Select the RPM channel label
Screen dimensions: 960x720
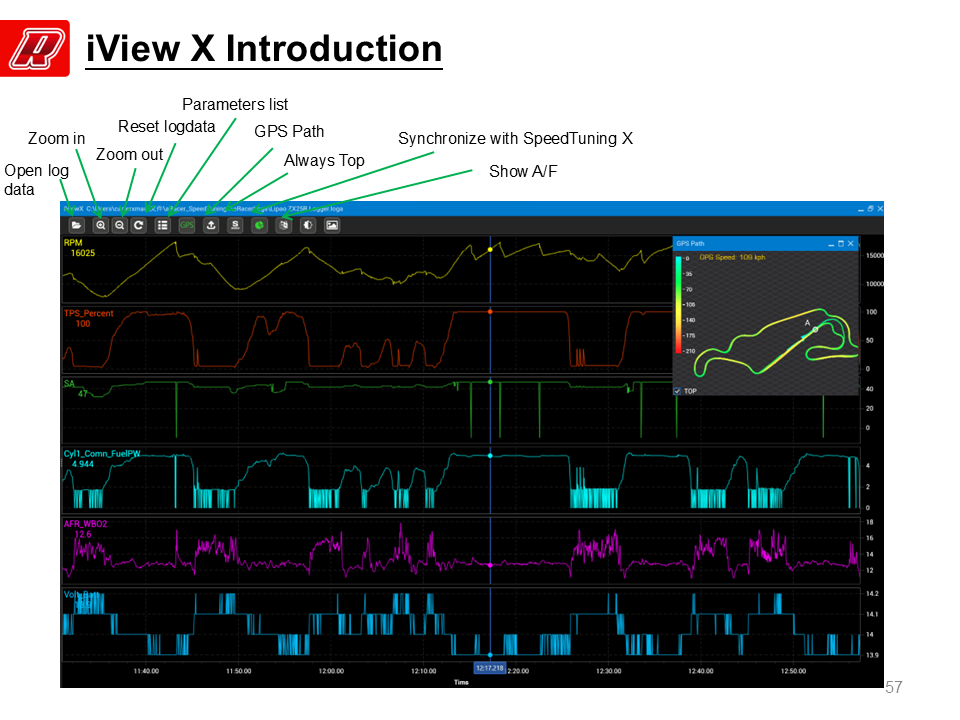point(73,242)
